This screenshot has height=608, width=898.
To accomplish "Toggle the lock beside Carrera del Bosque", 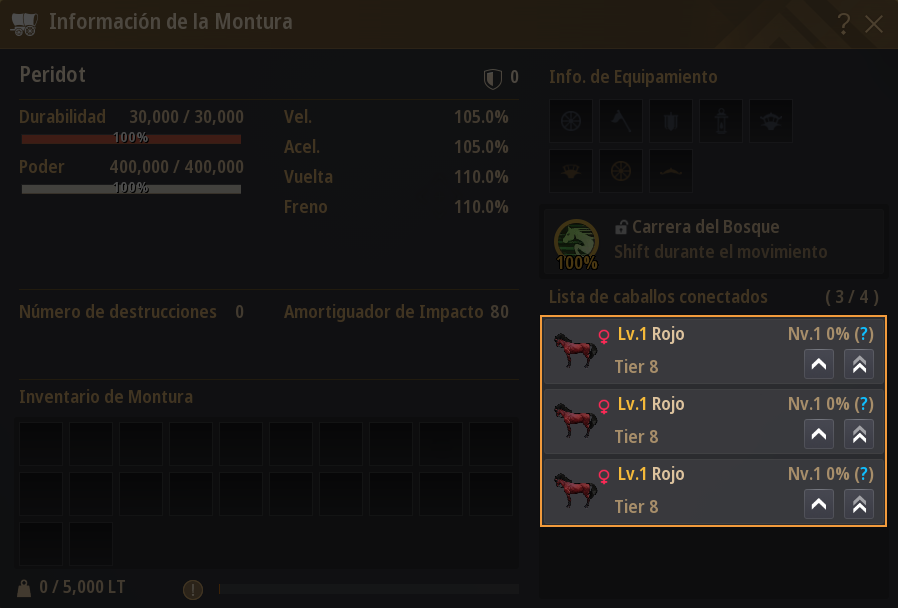I will (621, 227).
